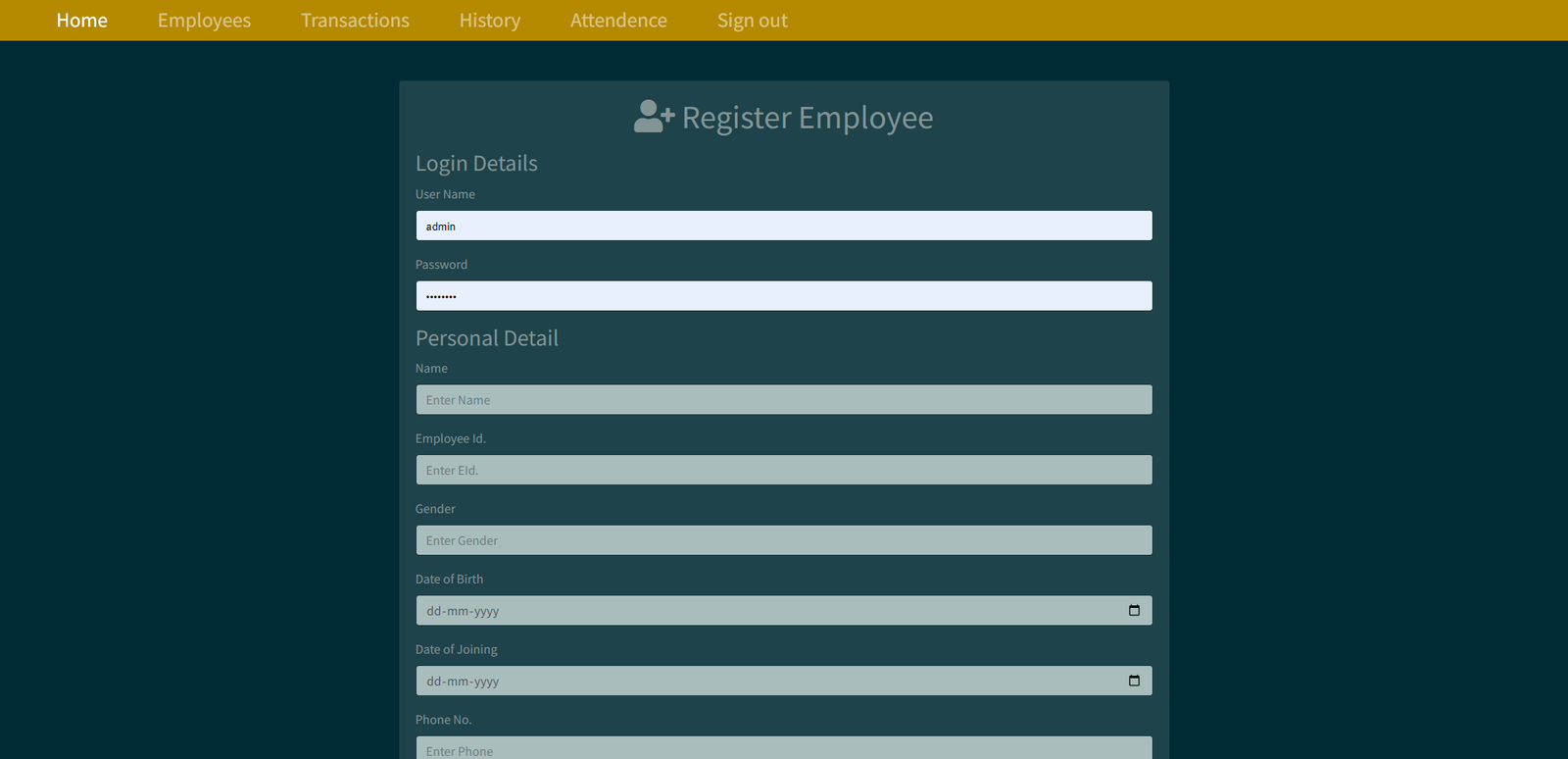Open the Employees menu item
Image resolution: width=1568 pixels, height=759 pixels.
pyautogui.click(x=204, y=21)
